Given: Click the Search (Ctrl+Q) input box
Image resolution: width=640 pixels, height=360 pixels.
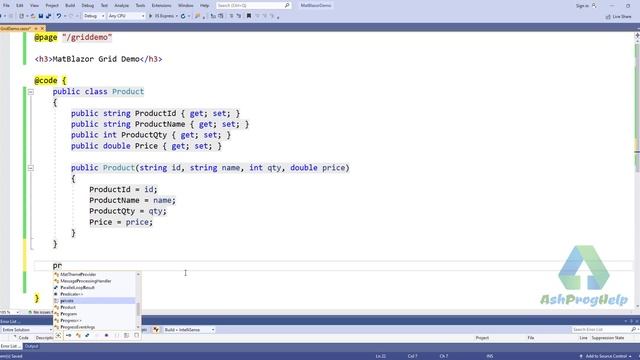Looking at the screenshot, I should coord(253,5).
